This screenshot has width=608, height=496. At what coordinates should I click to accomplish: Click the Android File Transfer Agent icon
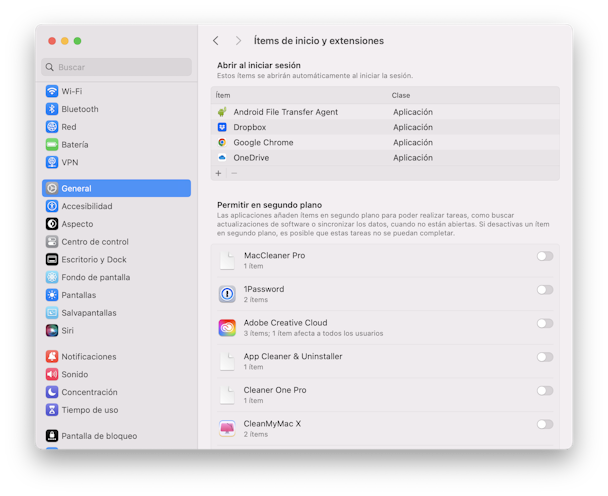point(222,112)
